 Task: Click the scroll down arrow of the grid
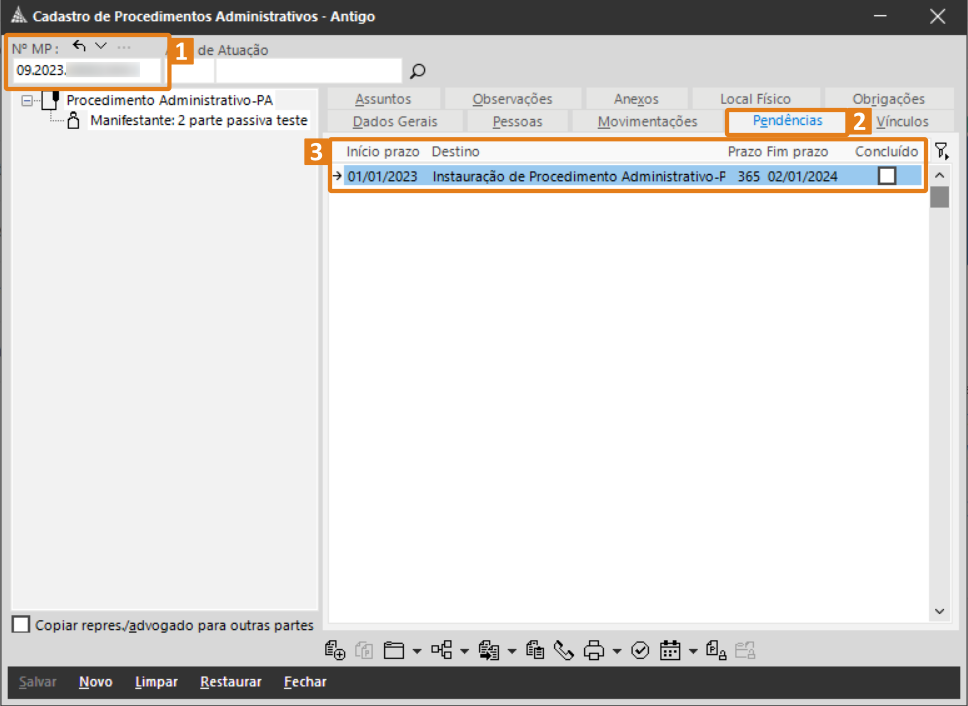(x=940, y=611)
